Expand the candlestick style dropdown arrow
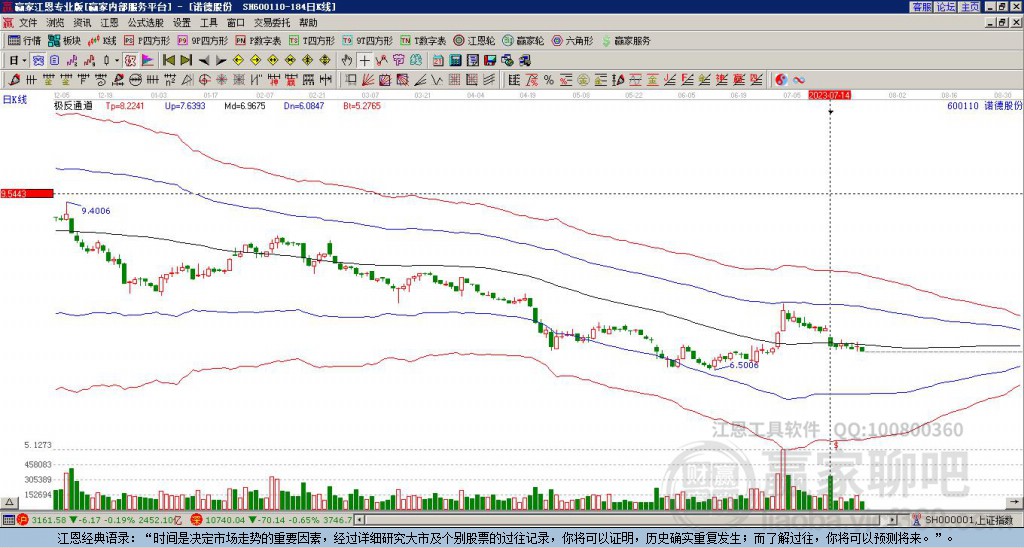This screenshot has height=548, width=1024. 117,60
